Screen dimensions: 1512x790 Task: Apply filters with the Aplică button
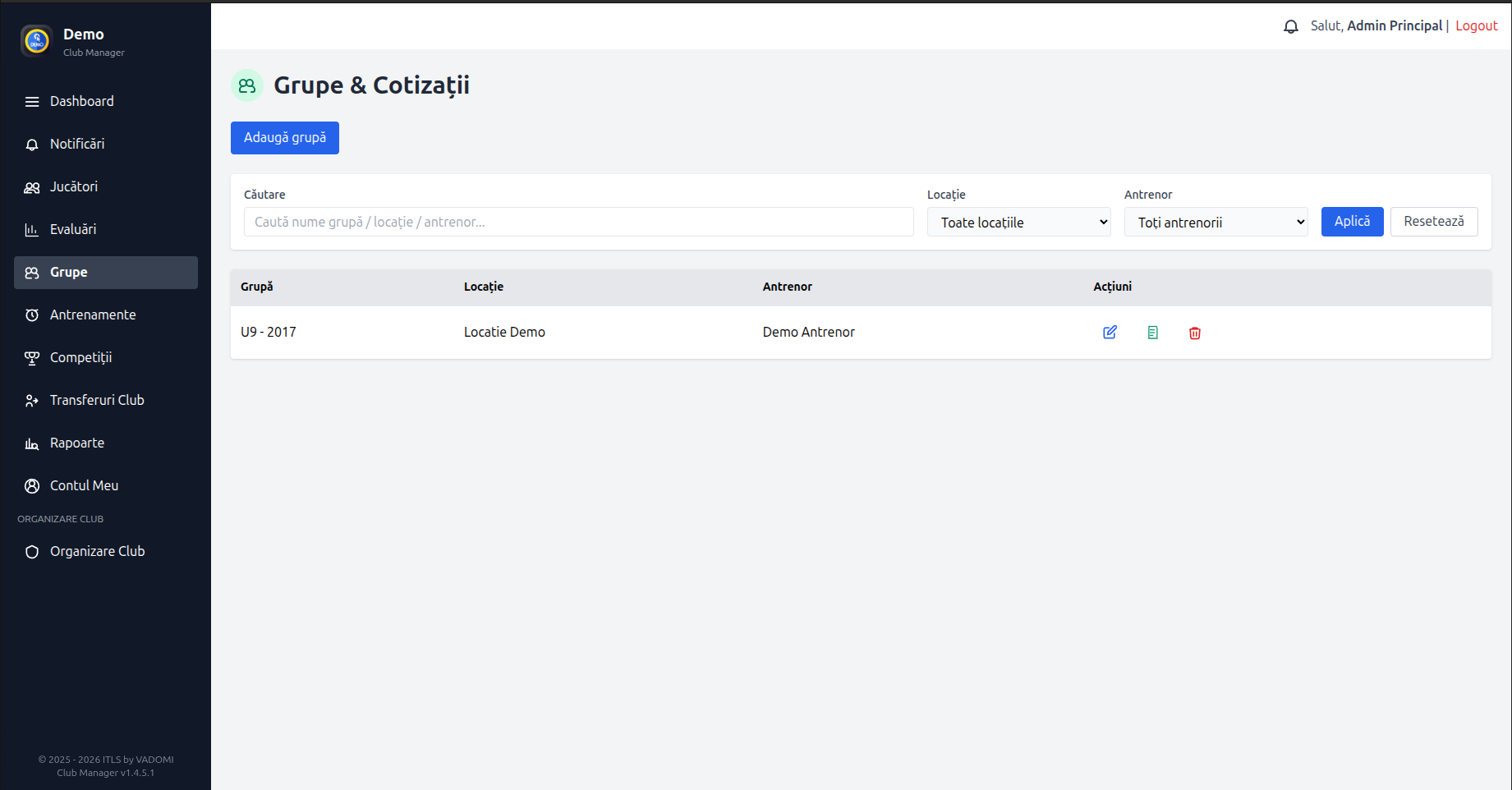(1352, 222)
